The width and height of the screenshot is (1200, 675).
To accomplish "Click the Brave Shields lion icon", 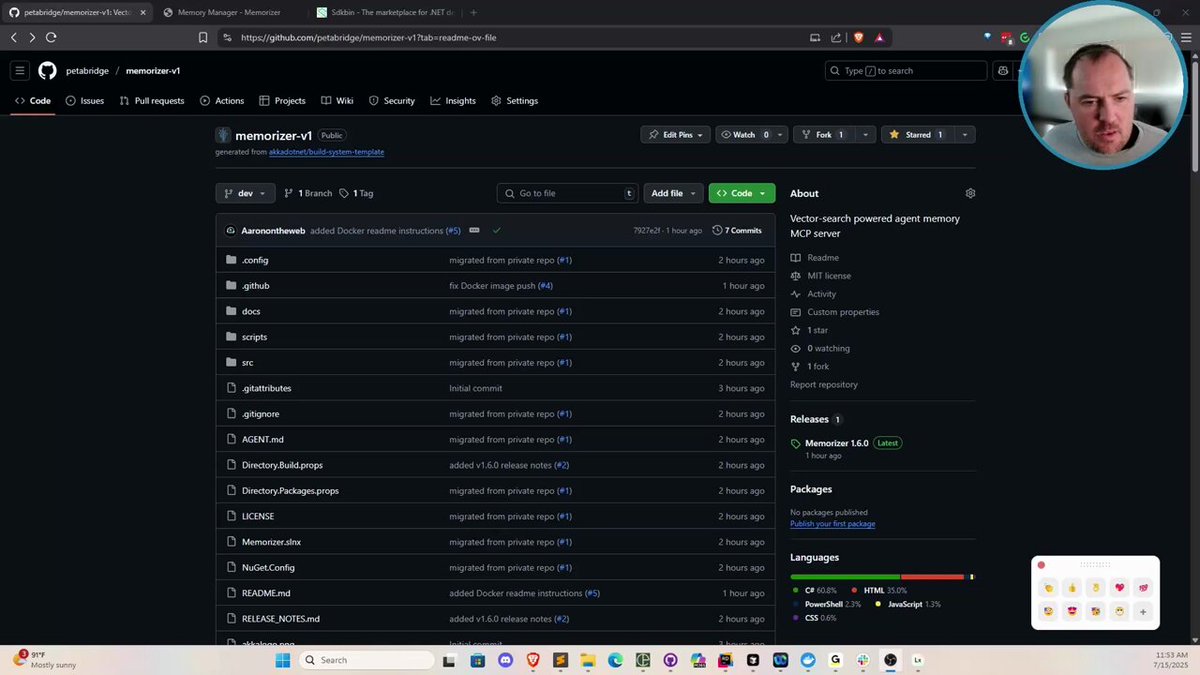I will (858, 37).
